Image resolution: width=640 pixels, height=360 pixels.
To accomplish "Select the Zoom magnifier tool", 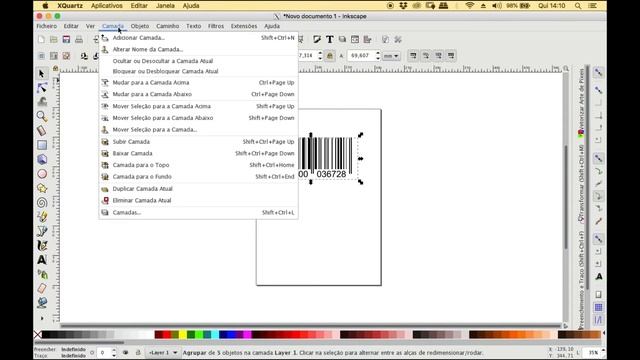I will (x=42, y=116).
